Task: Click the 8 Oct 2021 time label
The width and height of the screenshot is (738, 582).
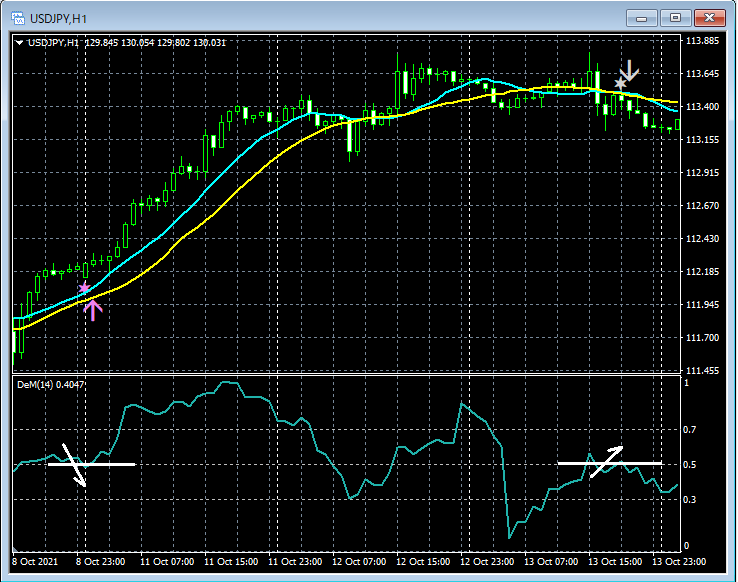Action: click(x=35, y=561)
